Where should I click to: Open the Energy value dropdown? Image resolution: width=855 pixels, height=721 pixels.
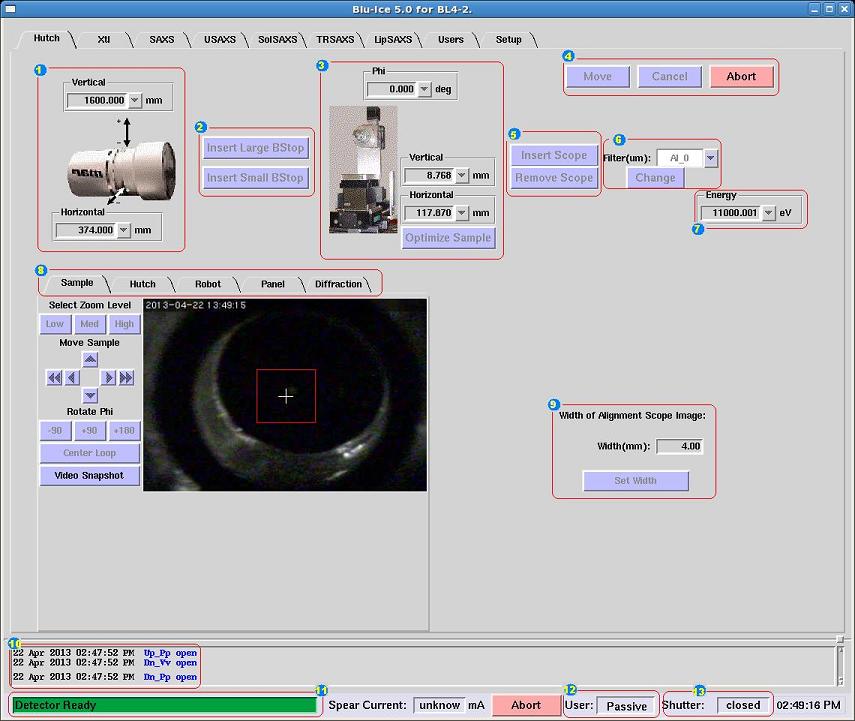tap(768, 213)
